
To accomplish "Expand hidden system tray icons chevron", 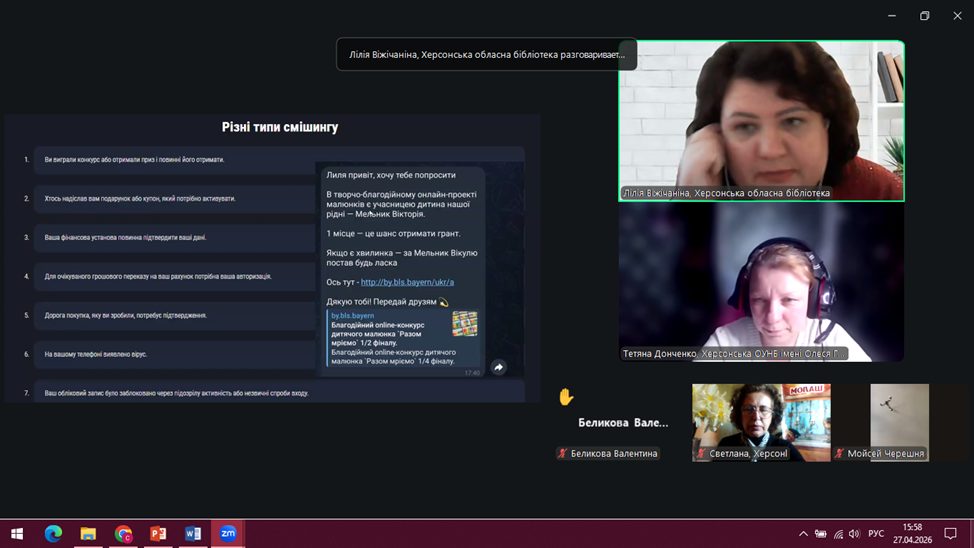I will point(803,534).
